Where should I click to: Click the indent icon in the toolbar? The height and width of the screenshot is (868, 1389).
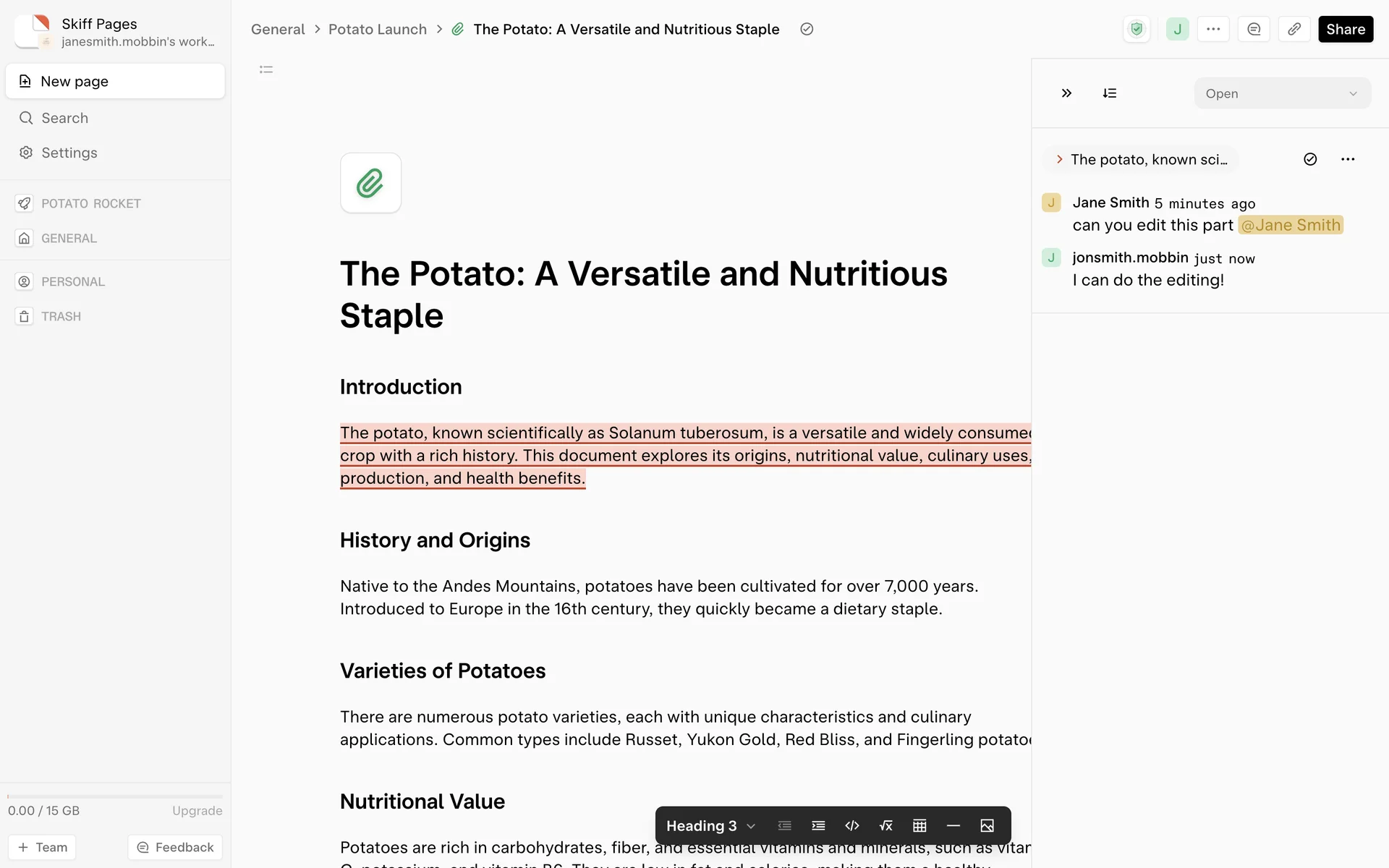[818, 825]
